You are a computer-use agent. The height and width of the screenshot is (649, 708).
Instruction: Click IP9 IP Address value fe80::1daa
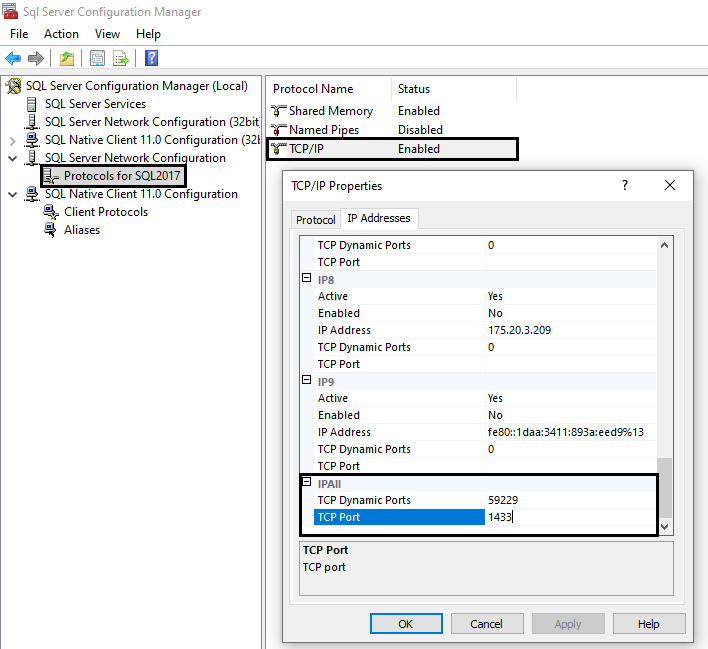click(x=571, y=432)
